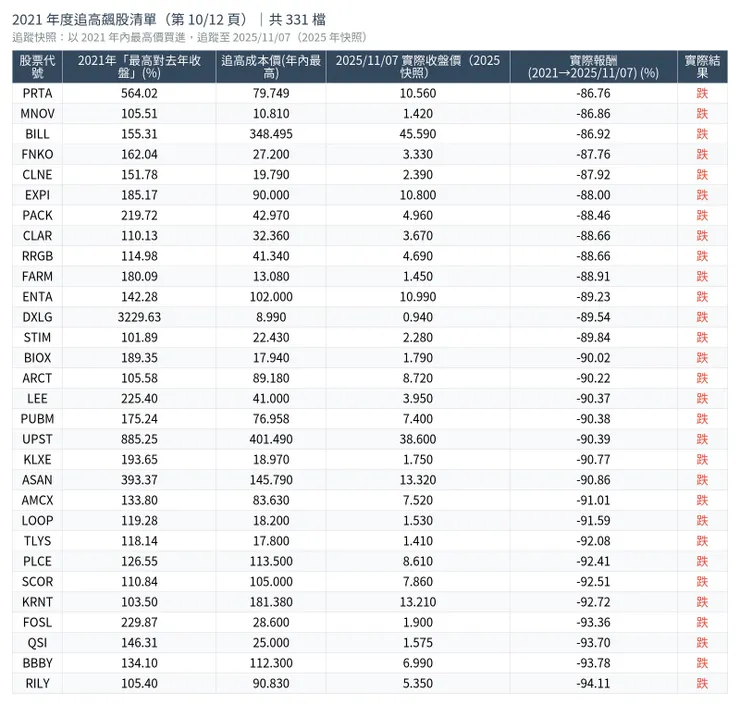Click the -94.11 return for RILY
The width and height of the screenshot is (740, 706).
click(593, 683)
